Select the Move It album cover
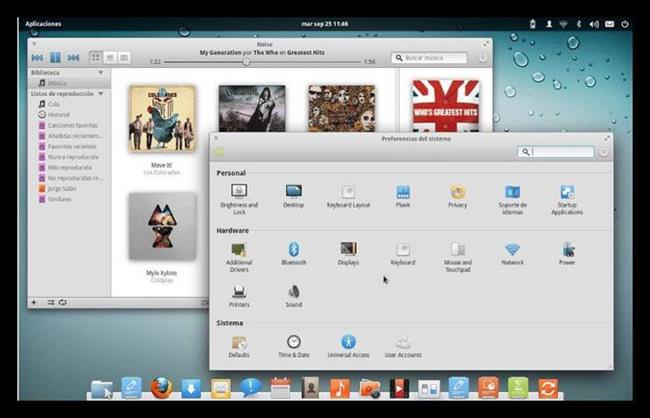650x418 pixels. (x=162, y=119)
